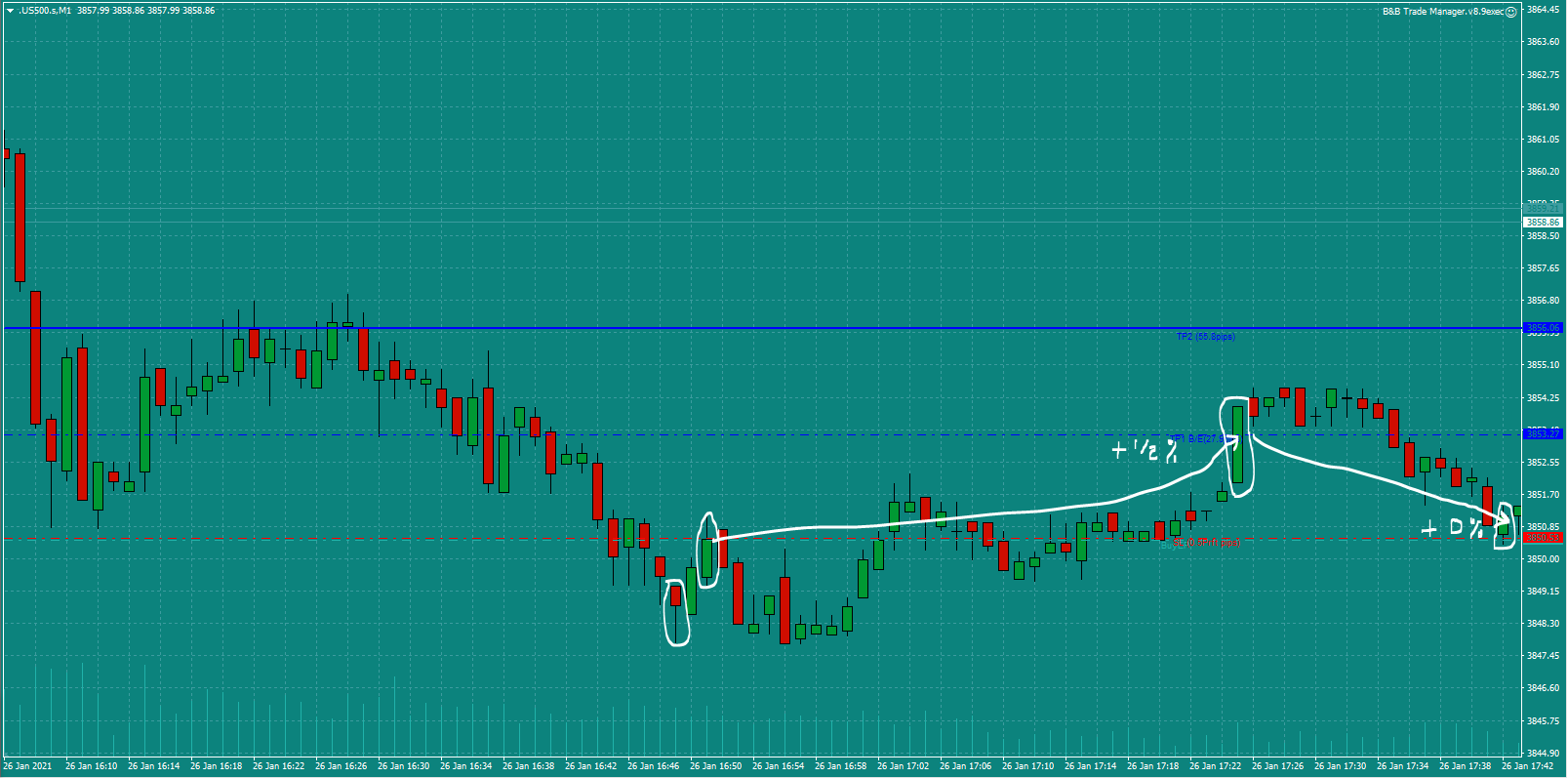This screenshot has width=1568, height=778.
Task: Click the faded 3859.21 ask price tag
Action: (x=1543, y=208)
